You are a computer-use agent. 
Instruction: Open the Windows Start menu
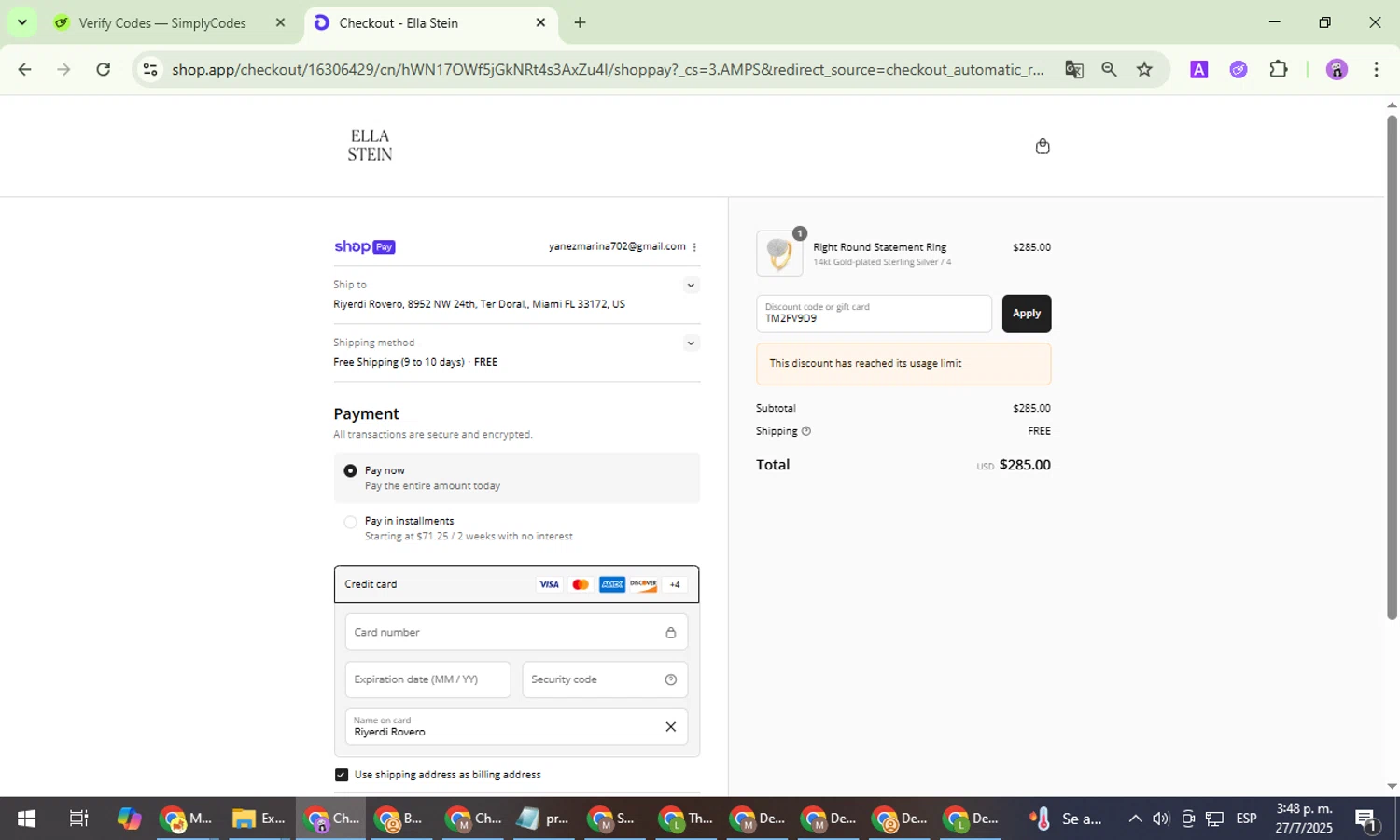26,819
